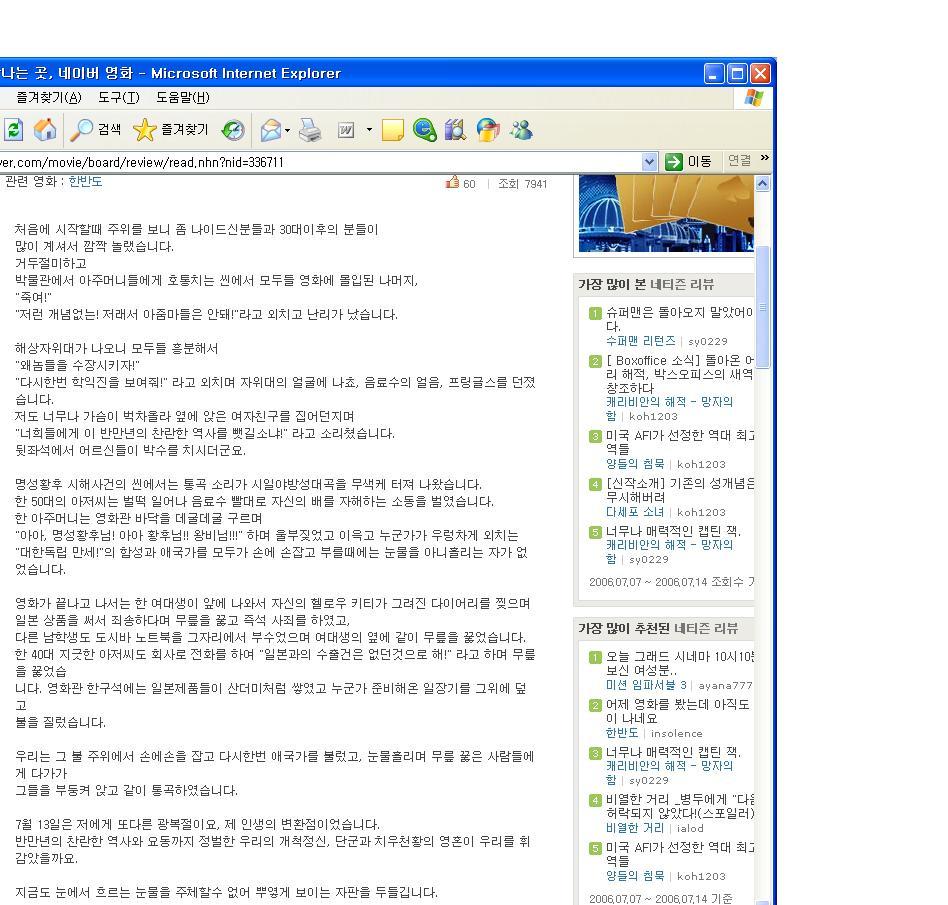Open review '슈퍼맨은 돌아오지 말았어야'
This screenshot has width=948, height=905.
pyautogui.click(x=679, y=319)
